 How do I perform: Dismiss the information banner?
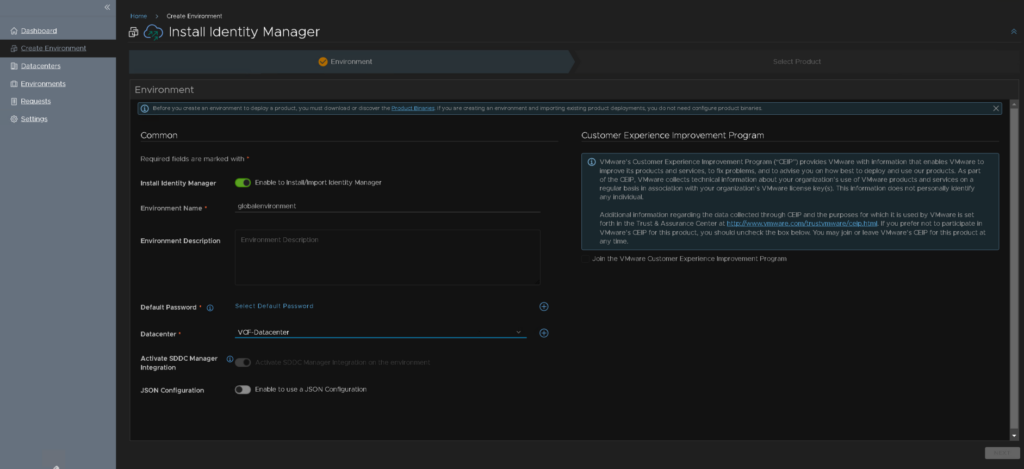(996, 108)
